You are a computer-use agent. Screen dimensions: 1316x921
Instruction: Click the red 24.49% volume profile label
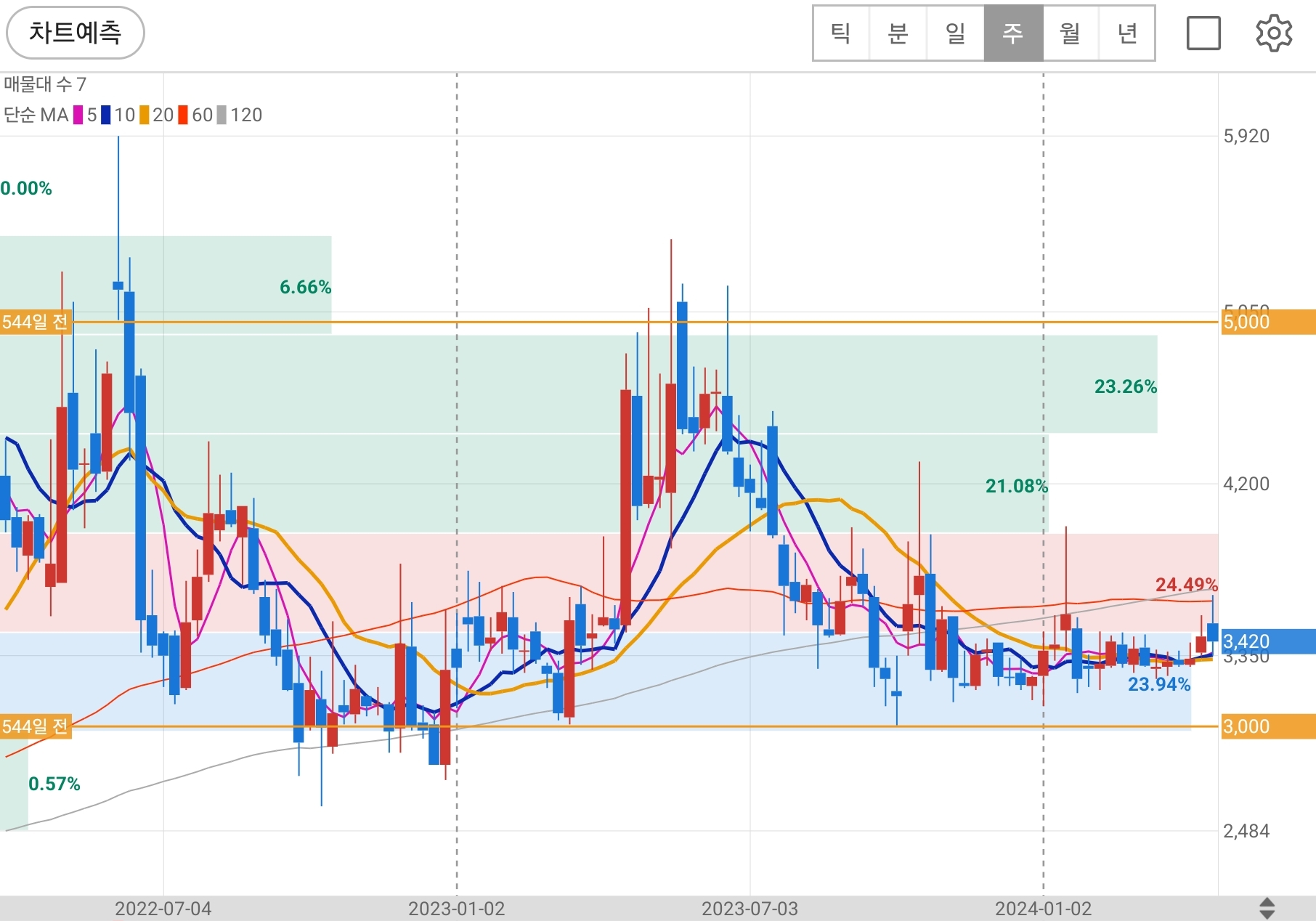pyautogui.click(x=1187, y=584)
